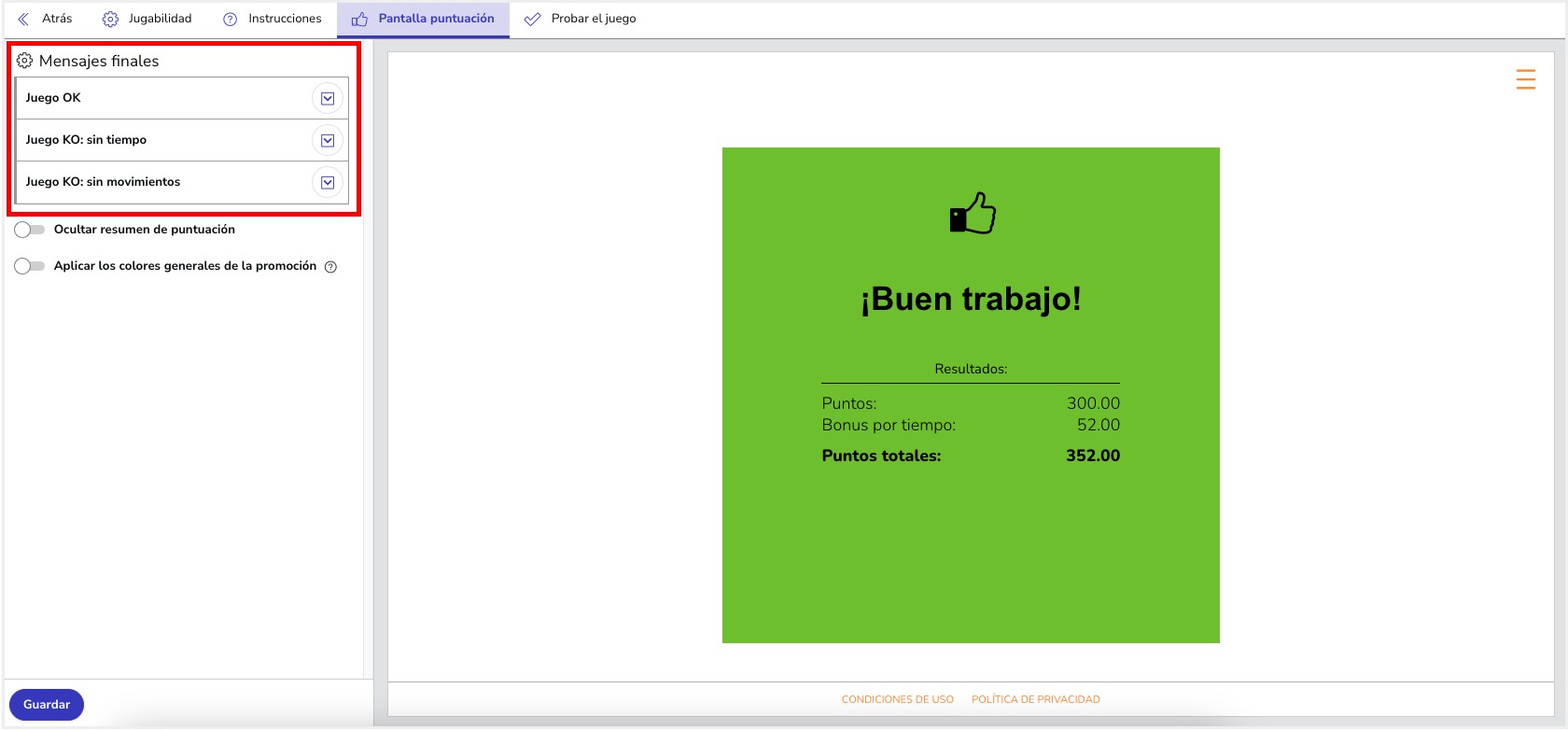
Task: Click the thumbs-up image in green score card
Action: tap(972, 214)
